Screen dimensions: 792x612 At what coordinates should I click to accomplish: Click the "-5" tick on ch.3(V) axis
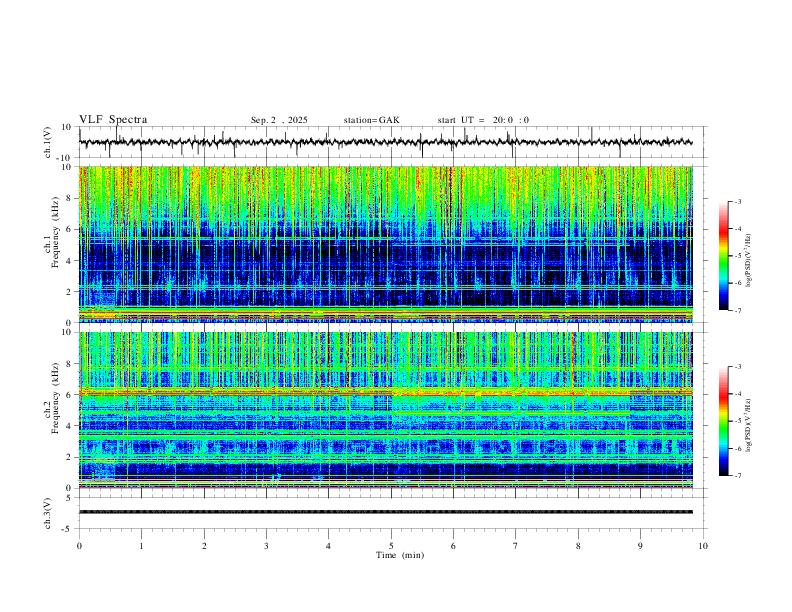[x=68, y=529]
